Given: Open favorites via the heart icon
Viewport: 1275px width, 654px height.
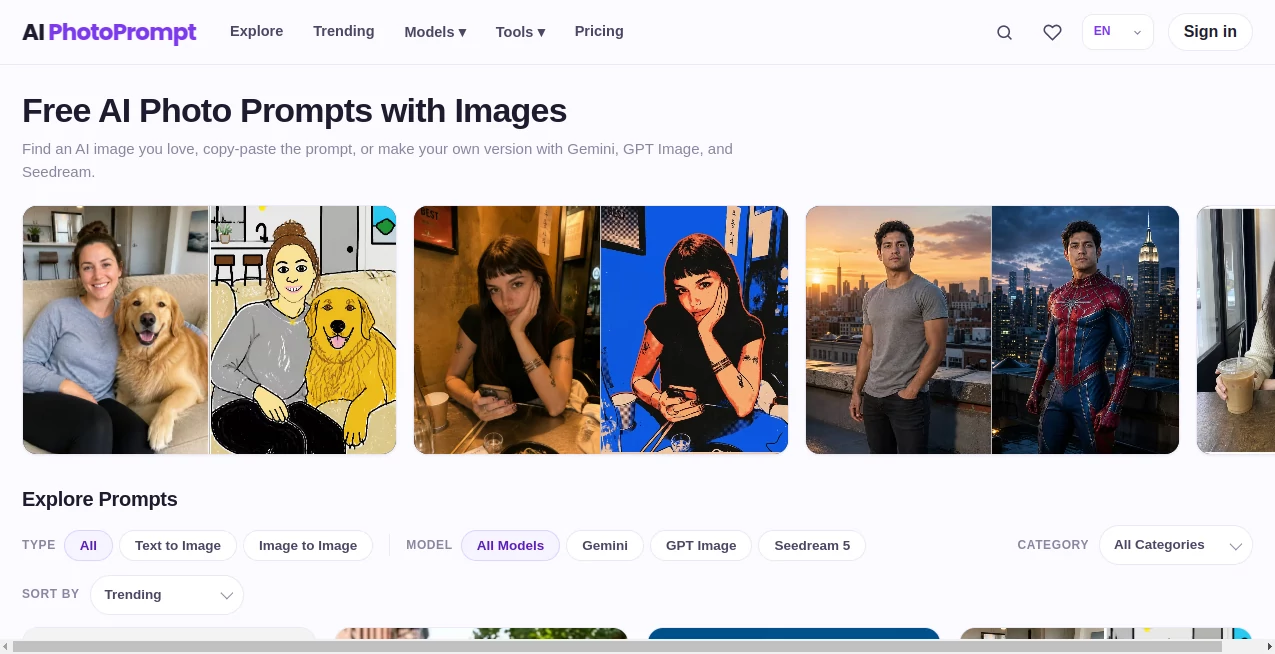Looking at the screenshot, I should click(1052, 32).
